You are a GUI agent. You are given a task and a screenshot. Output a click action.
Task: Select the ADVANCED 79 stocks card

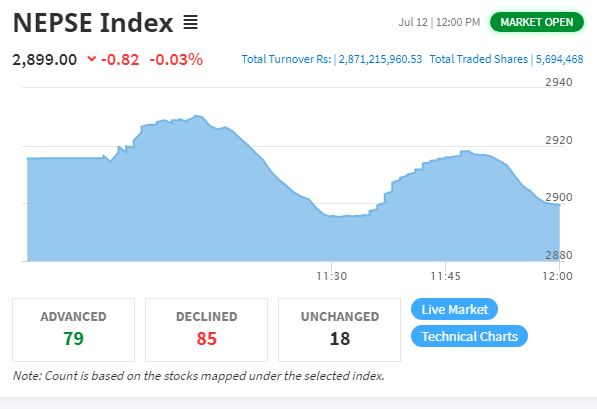pos(73,330)
